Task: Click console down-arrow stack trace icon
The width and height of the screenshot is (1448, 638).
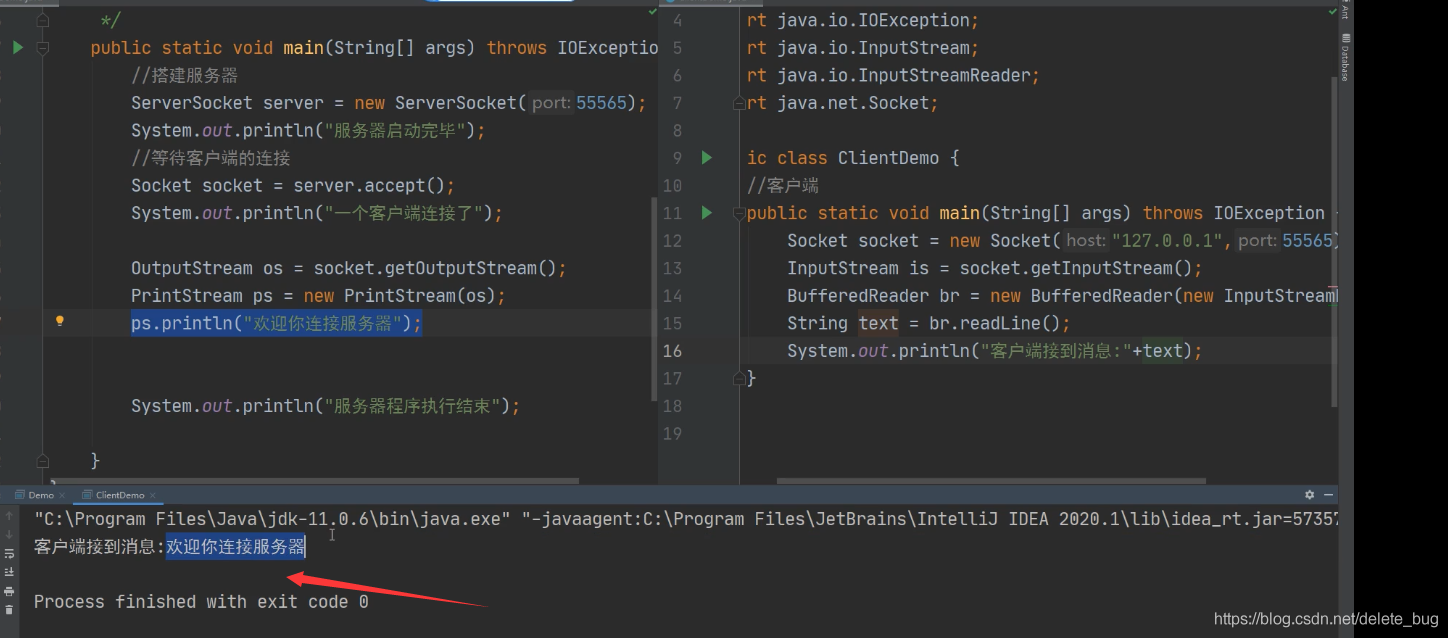Action: [9, 534]
